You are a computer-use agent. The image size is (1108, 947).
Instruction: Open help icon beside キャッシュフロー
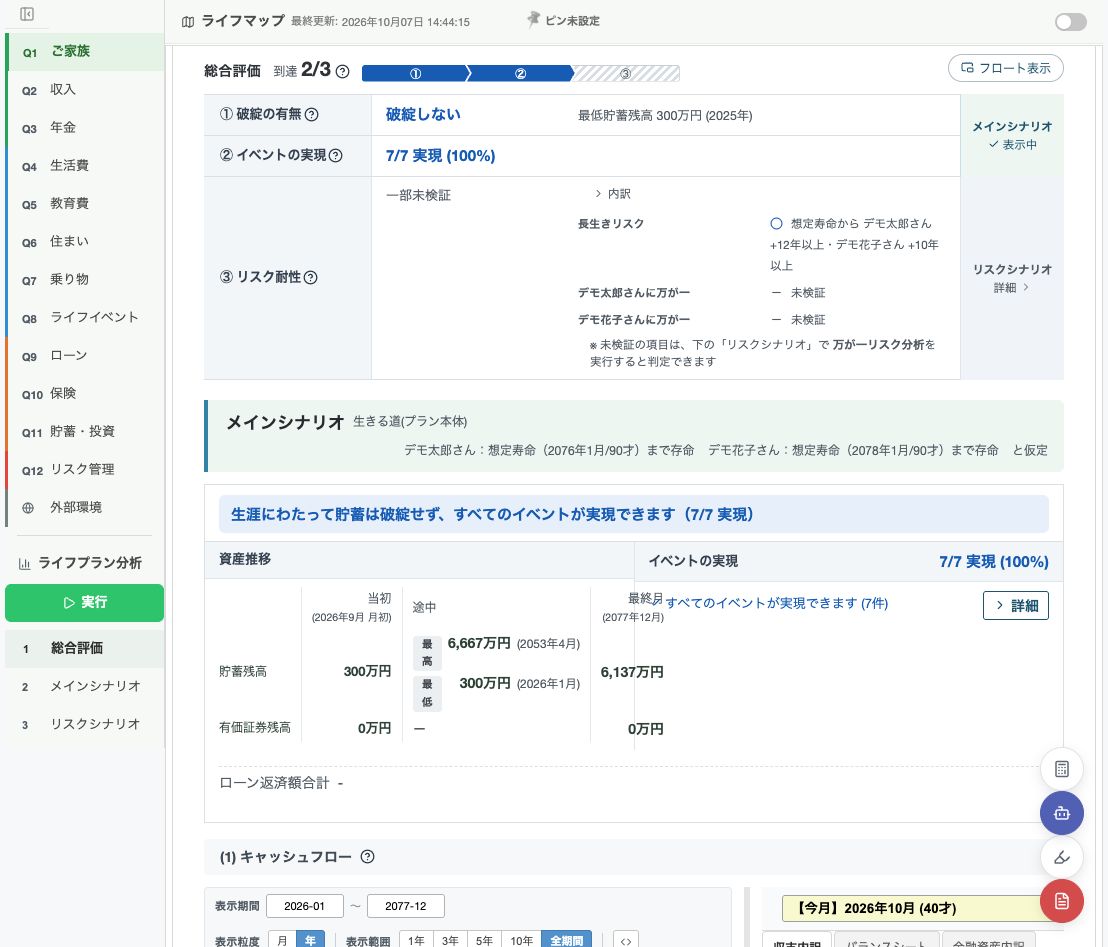[x=367, y=857]
